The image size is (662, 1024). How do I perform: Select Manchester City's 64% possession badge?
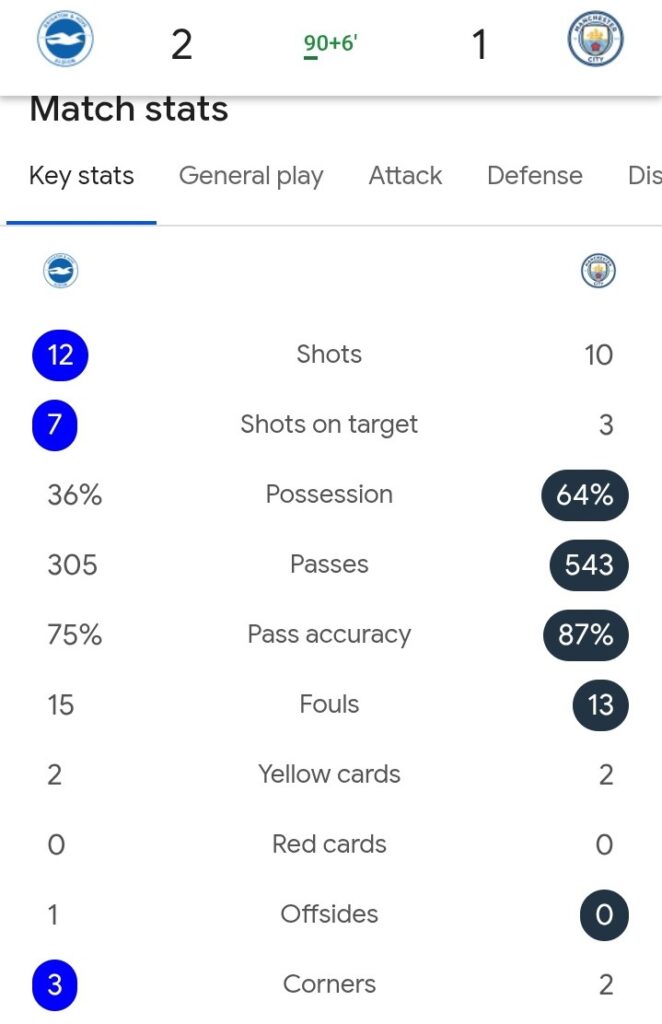coord(585,495)
